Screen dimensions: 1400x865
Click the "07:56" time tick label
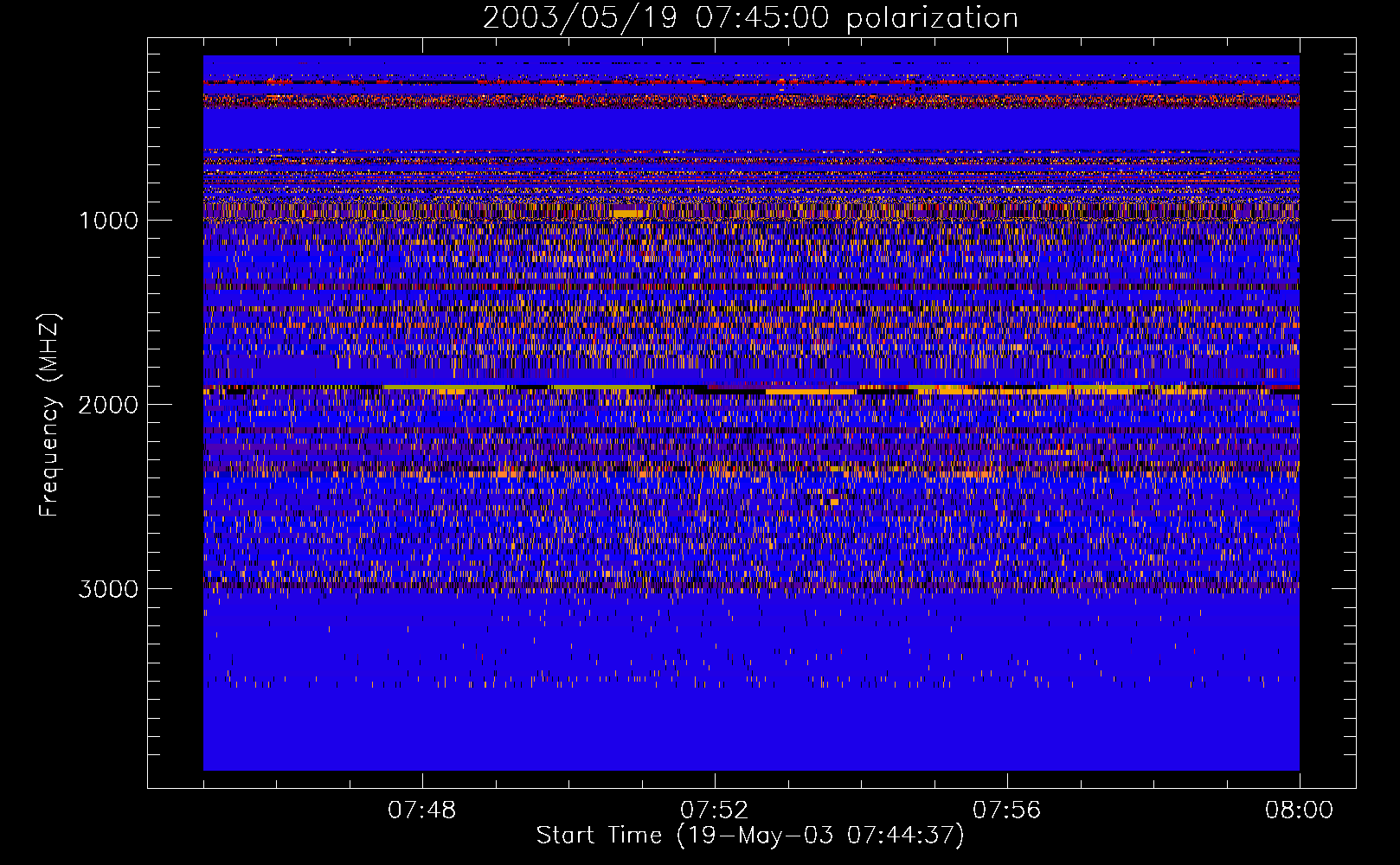tap(1007, 811)
